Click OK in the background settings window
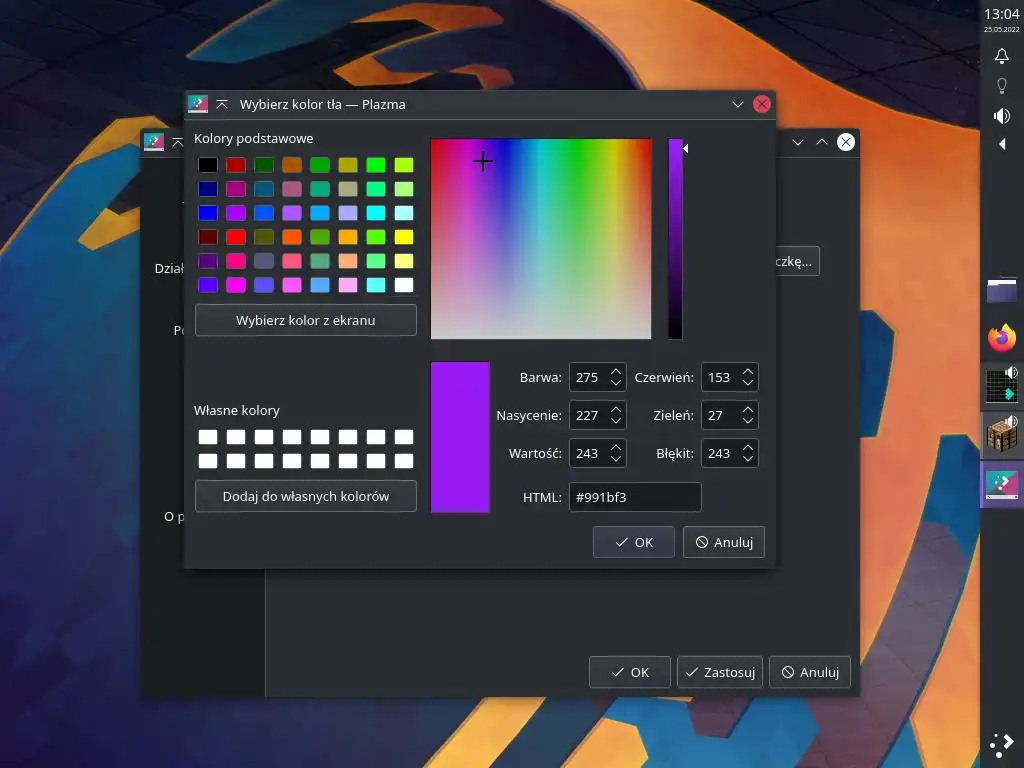The height and width of the screenshot is (768, 1024). coord(630,672)
